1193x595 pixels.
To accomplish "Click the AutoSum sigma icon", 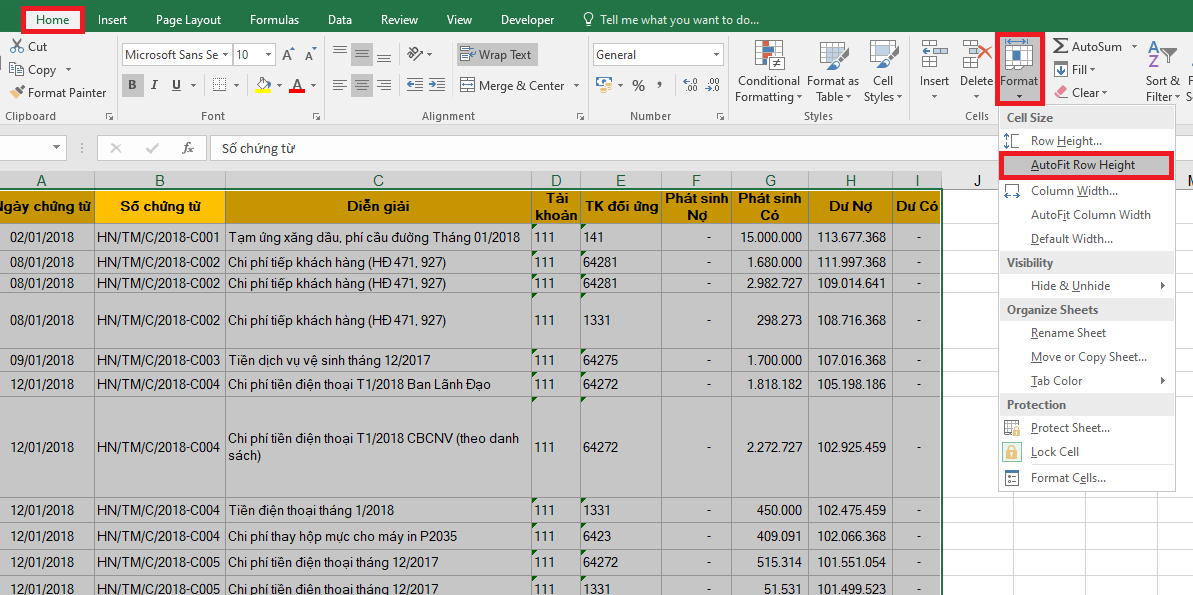I will [x=1059, y=47].
